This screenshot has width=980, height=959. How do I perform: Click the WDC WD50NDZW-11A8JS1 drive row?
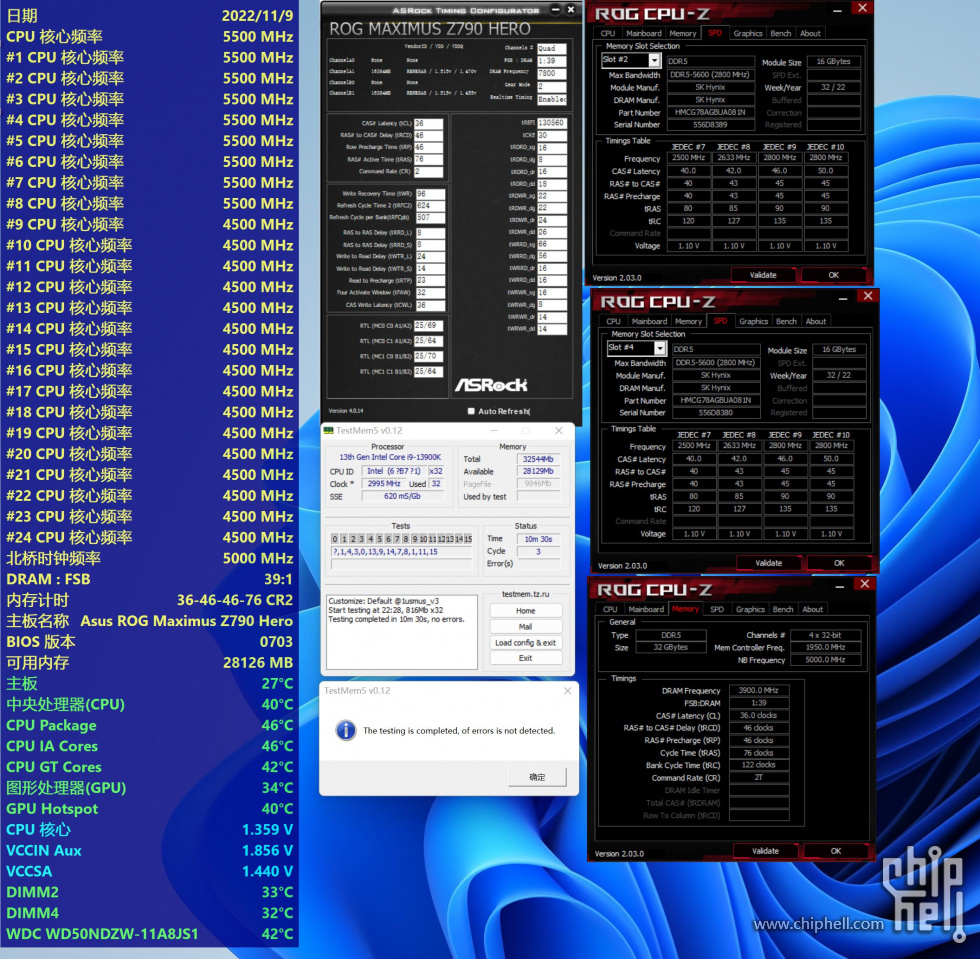[x=149, y=934]
